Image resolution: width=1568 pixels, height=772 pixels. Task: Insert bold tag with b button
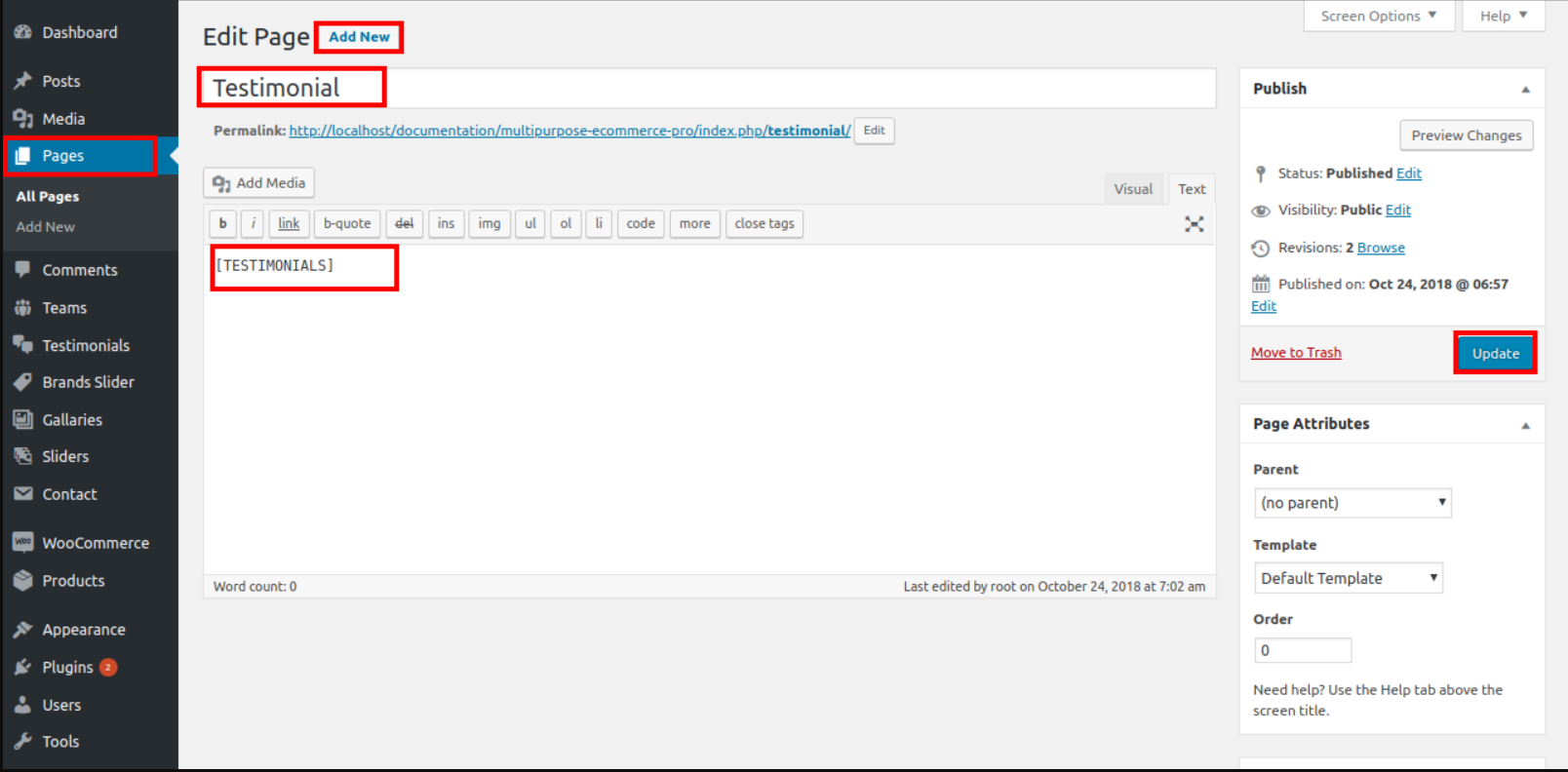click(x=222, y=224)
